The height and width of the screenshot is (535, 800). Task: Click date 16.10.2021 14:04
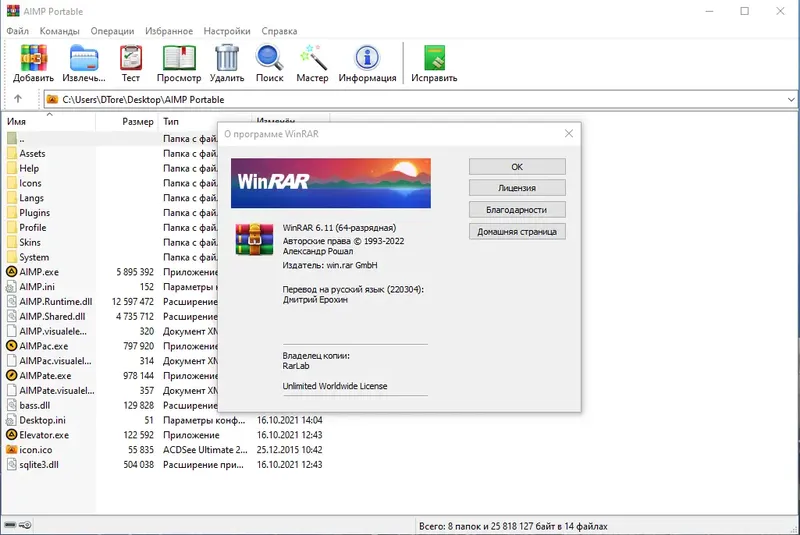pyautogui.click(x=289, y=420)
